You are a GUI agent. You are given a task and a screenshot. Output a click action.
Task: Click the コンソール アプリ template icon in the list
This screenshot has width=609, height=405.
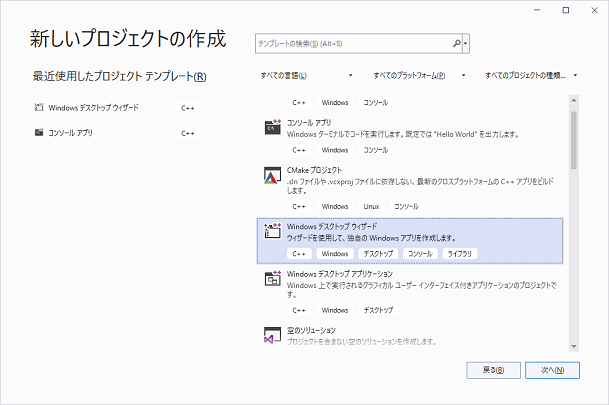(273, 127)
